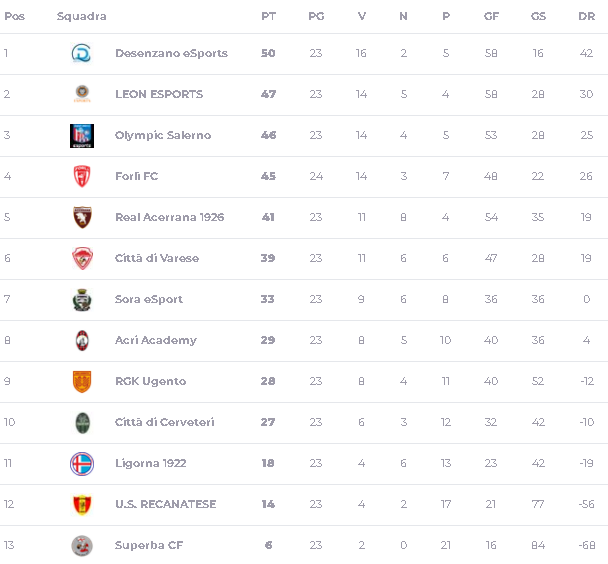
Task: Click the Olympic Salerno team name
Action: [163, 135]
